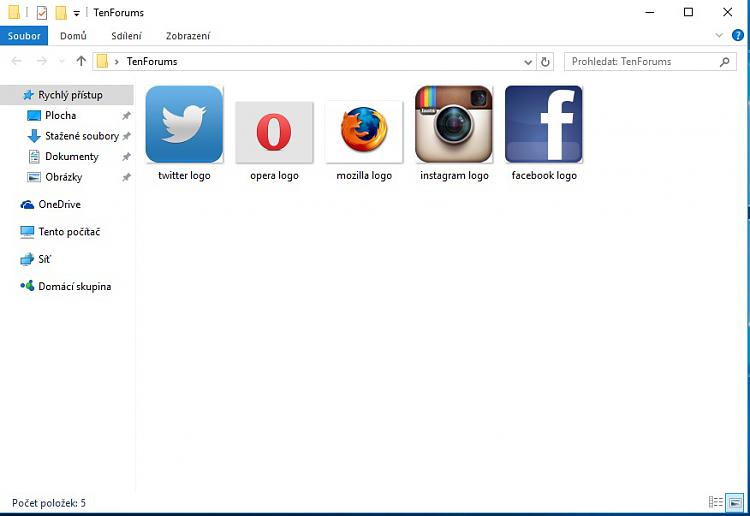Go up one folder level
750x516 pixels.
[x=81, y=61]
